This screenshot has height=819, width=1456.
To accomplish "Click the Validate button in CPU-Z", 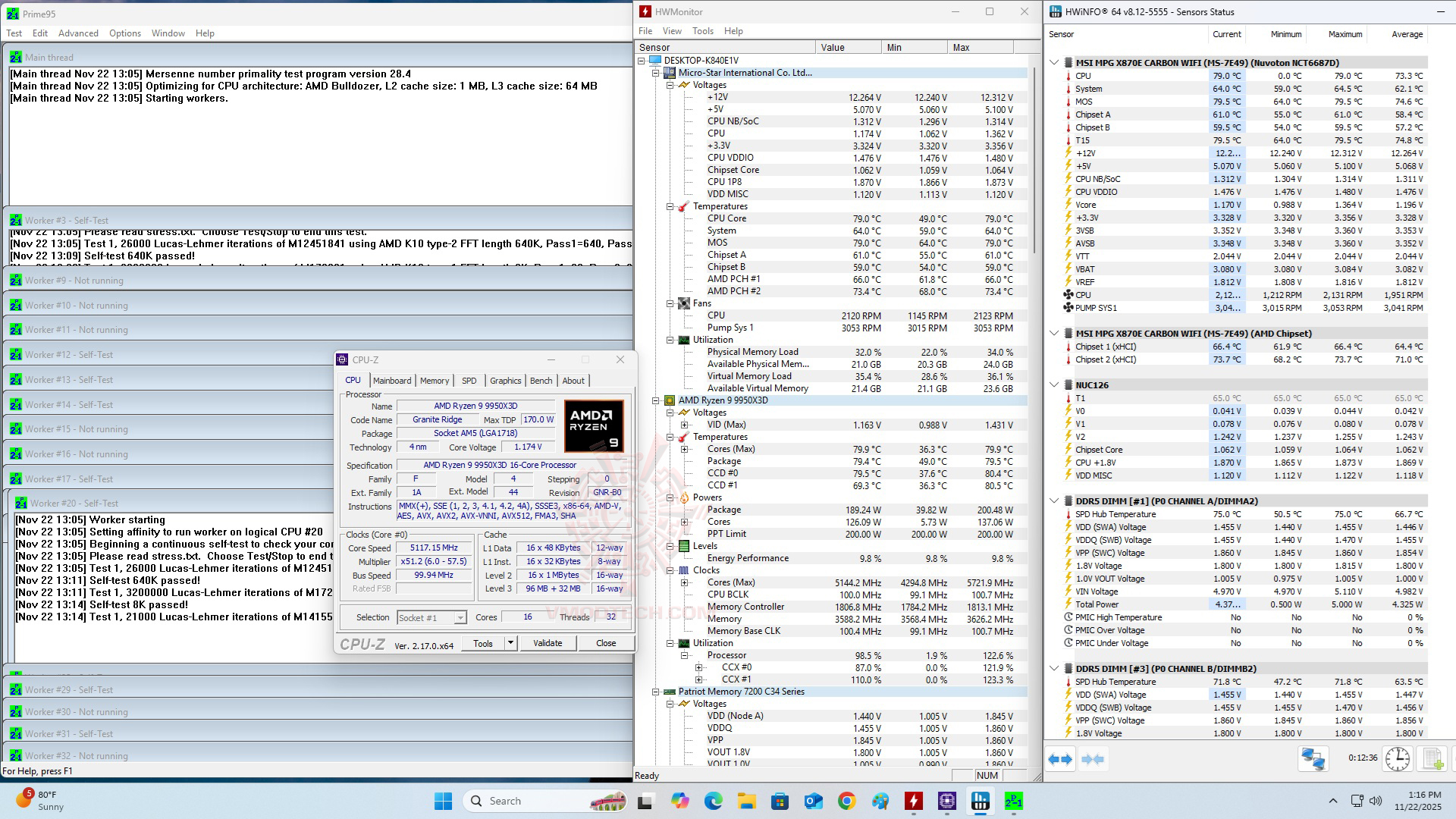I will coord(547,643).
